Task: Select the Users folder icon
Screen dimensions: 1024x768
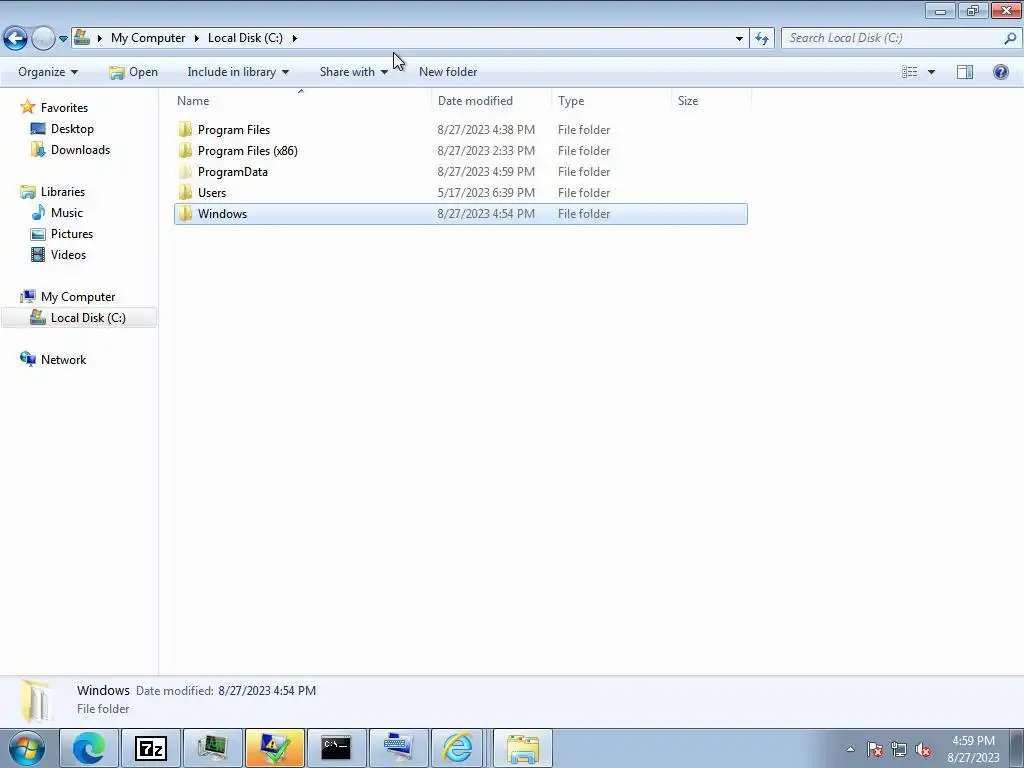Action: coord(185,192)
